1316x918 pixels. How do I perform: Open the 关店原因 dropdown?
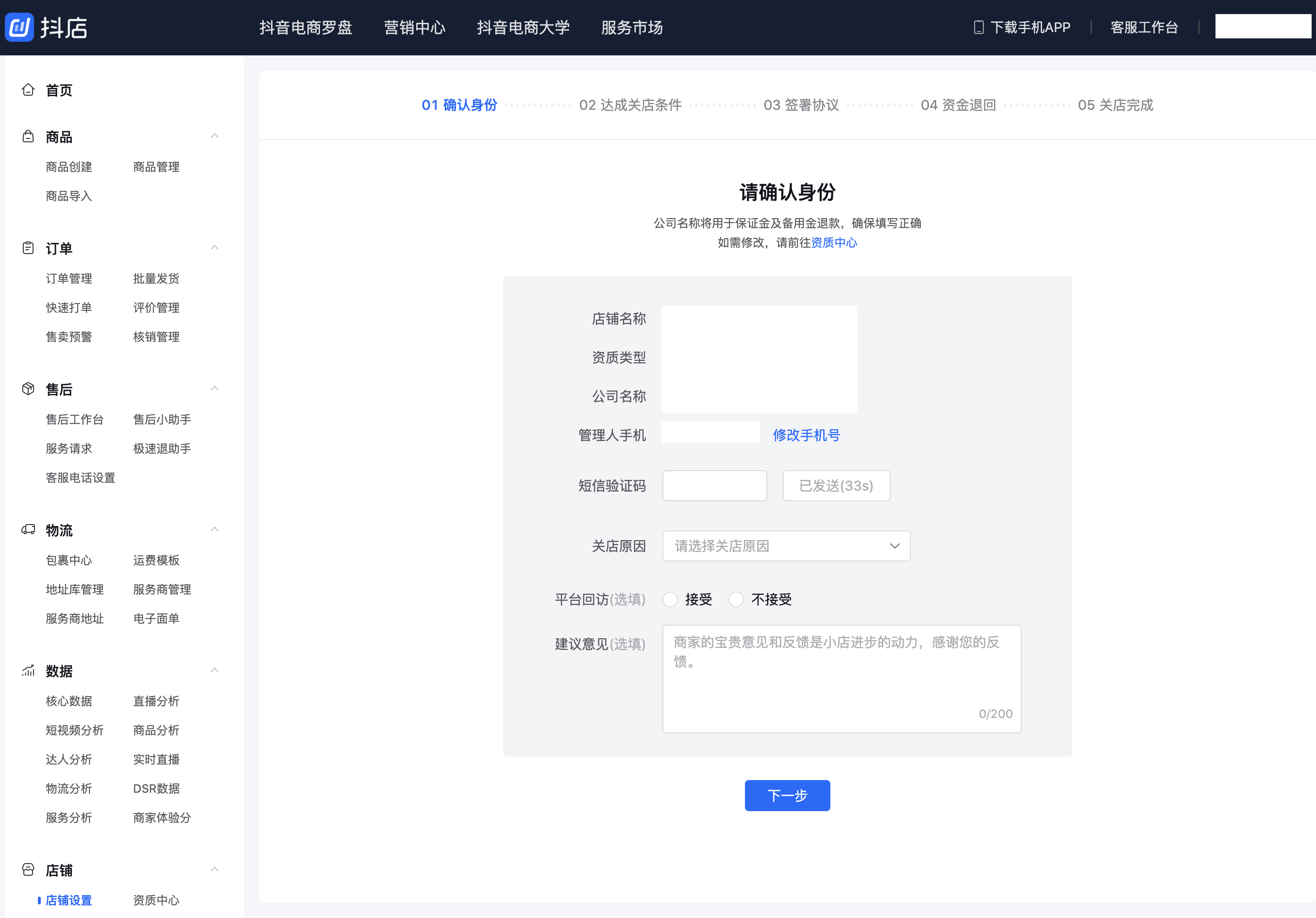pyautogui.click(x=785, y=546)
